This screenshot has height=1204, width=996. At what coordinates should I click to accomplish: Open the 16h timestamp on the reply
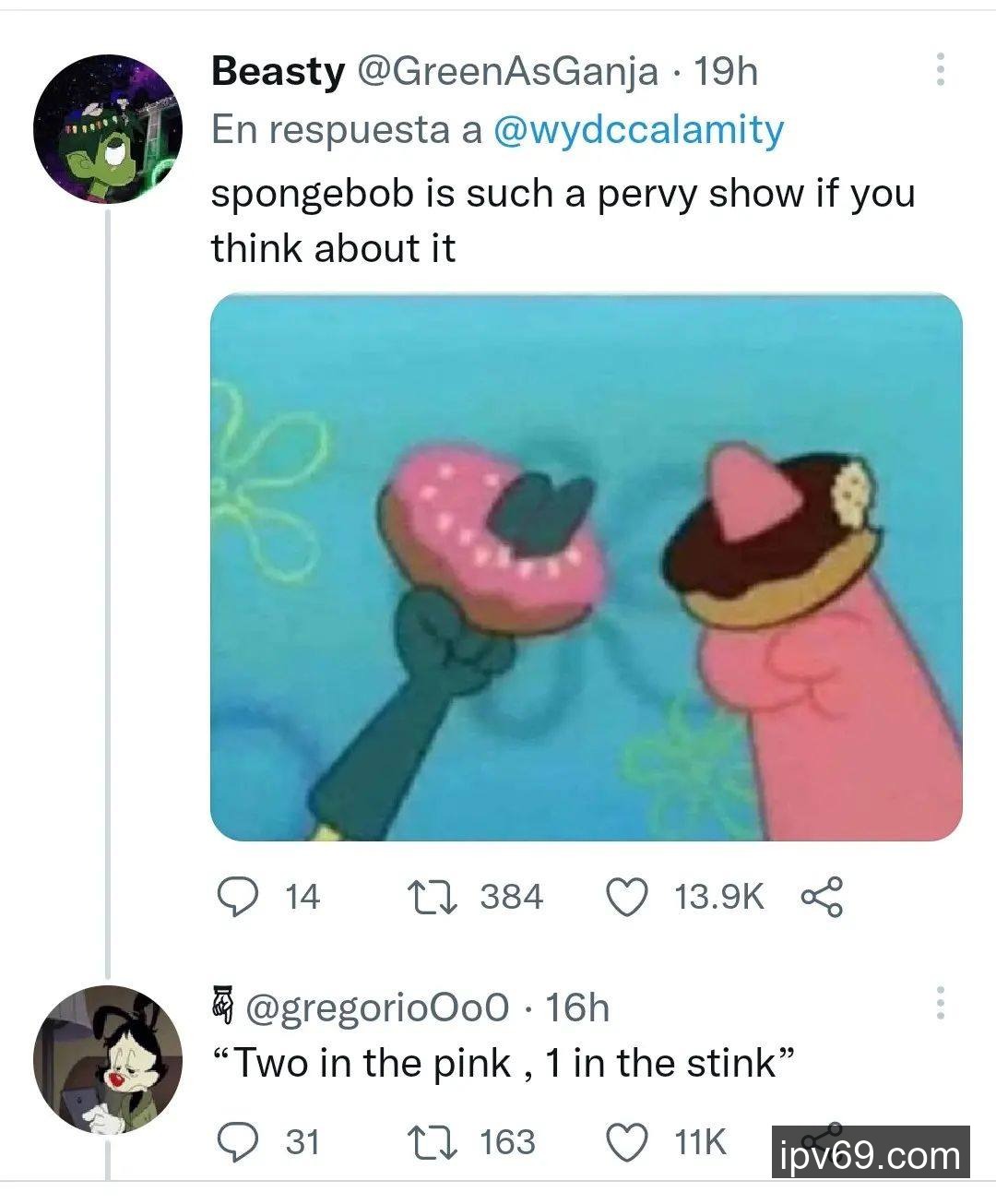[x=577, y=1007]
